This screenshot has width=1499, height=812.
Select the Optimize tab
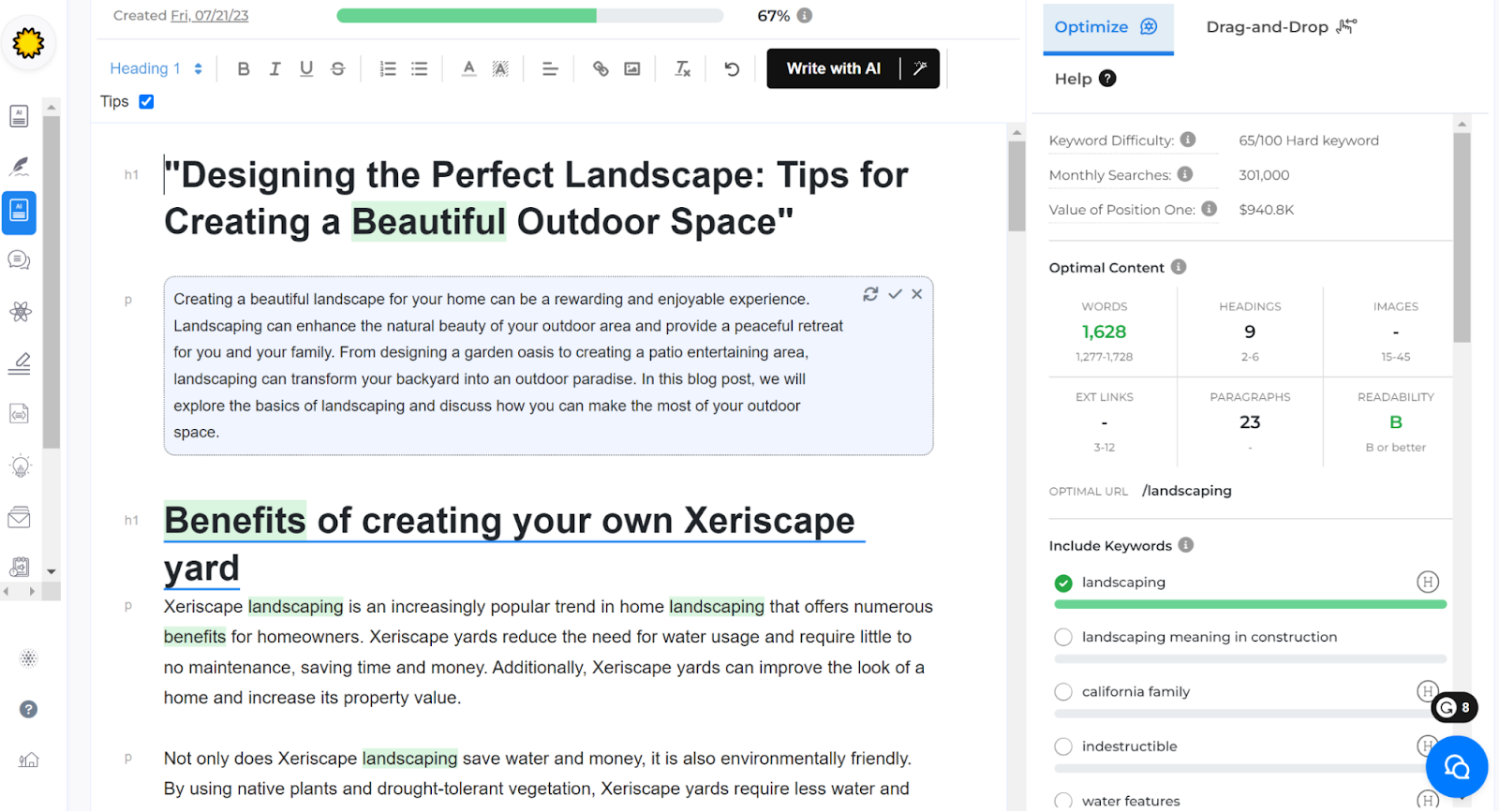[x=1106, y=27]
